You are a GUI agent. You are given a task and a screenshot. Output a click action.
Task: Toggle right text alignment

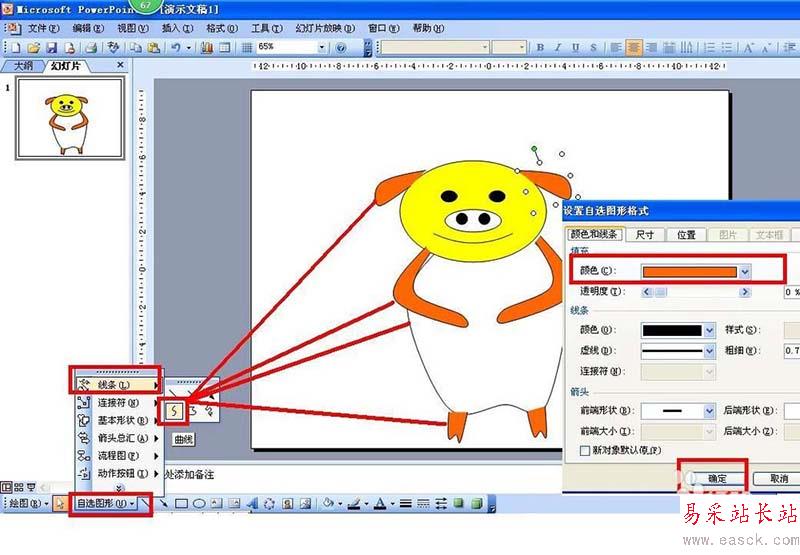(x=652, y=47)
